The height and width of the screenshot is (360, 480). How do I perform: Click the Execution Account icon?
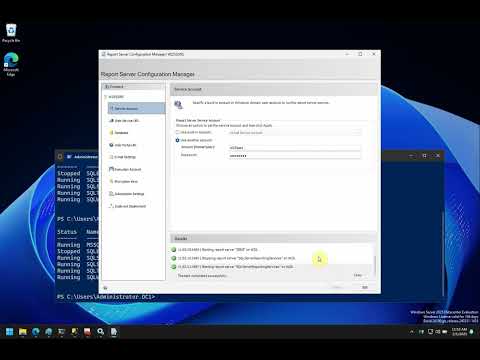(111, 169)
